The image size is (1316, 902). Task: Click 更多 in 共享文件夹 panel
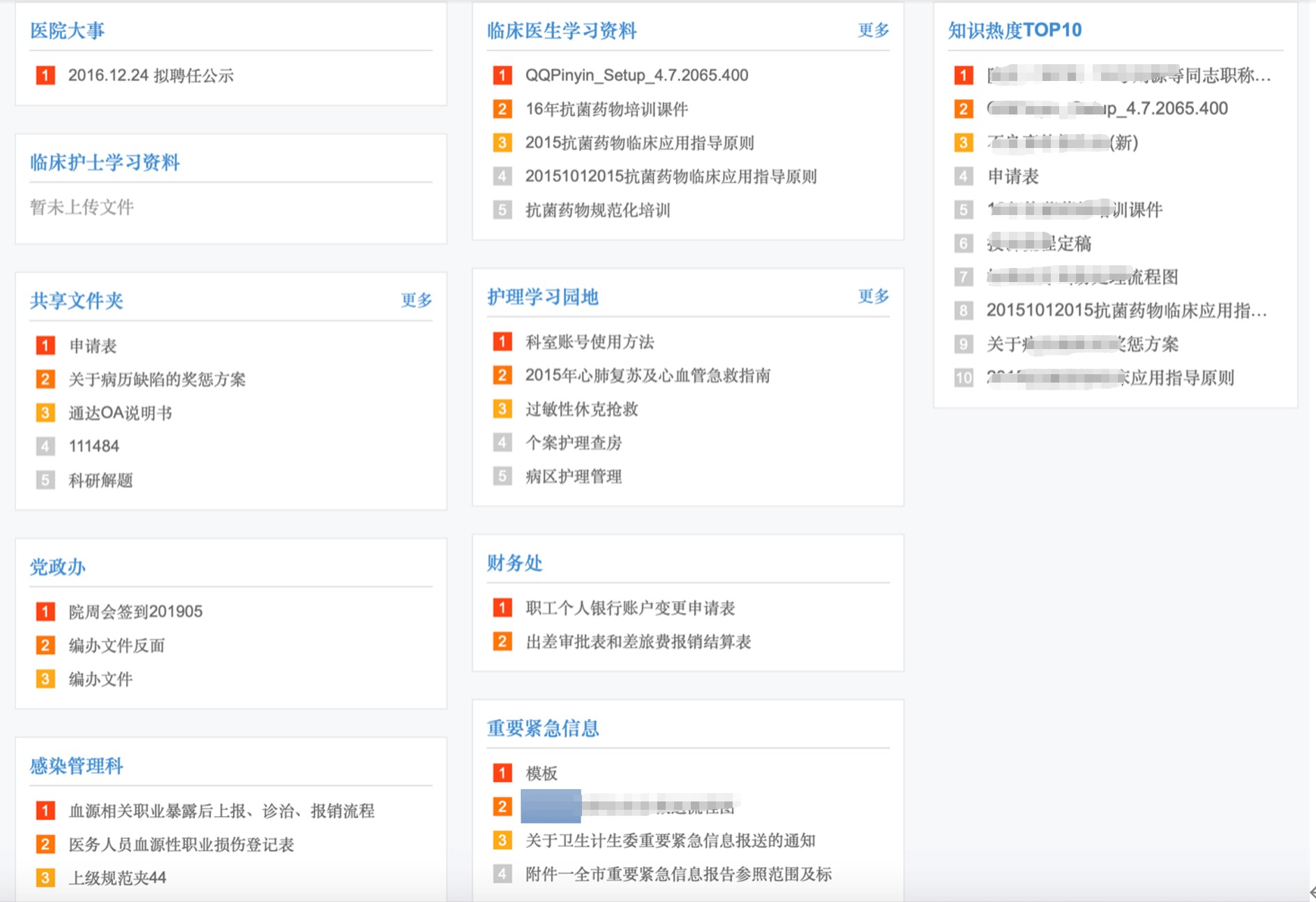coord(416,300)
